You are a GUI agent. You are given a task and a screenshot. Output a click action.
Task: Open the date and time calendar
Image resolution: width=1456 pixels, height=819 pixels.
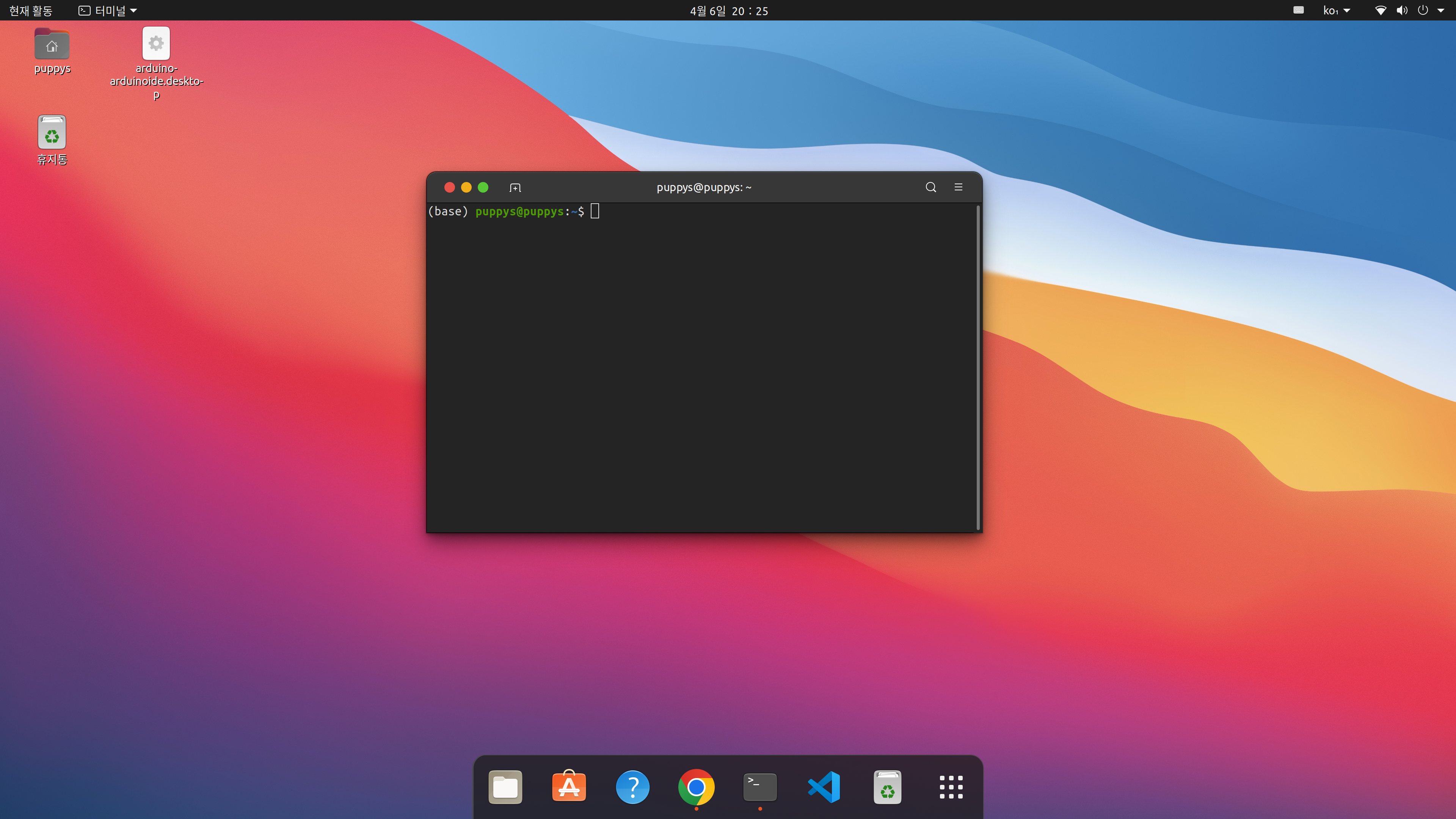(x=728, y=10)
